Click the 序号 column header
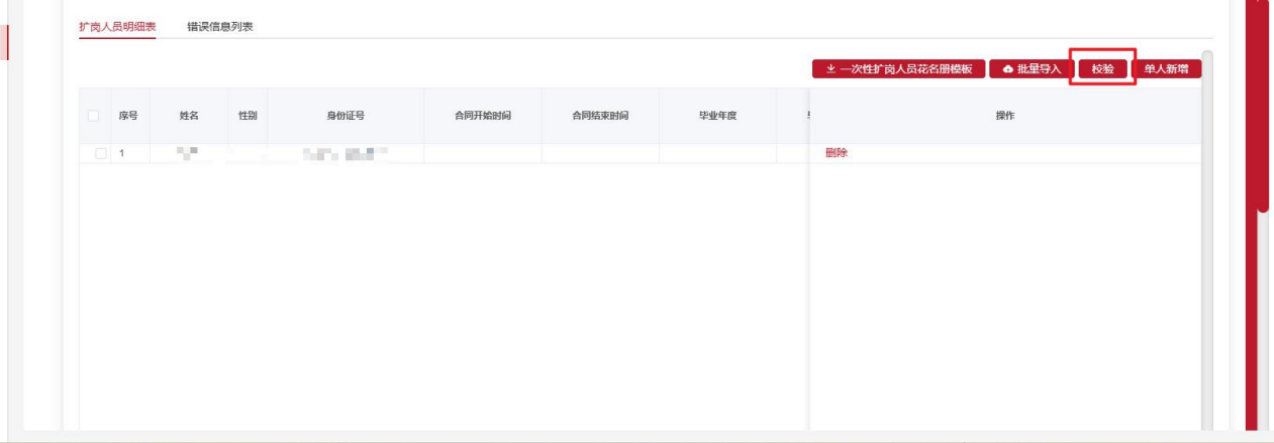 (128, 116)
